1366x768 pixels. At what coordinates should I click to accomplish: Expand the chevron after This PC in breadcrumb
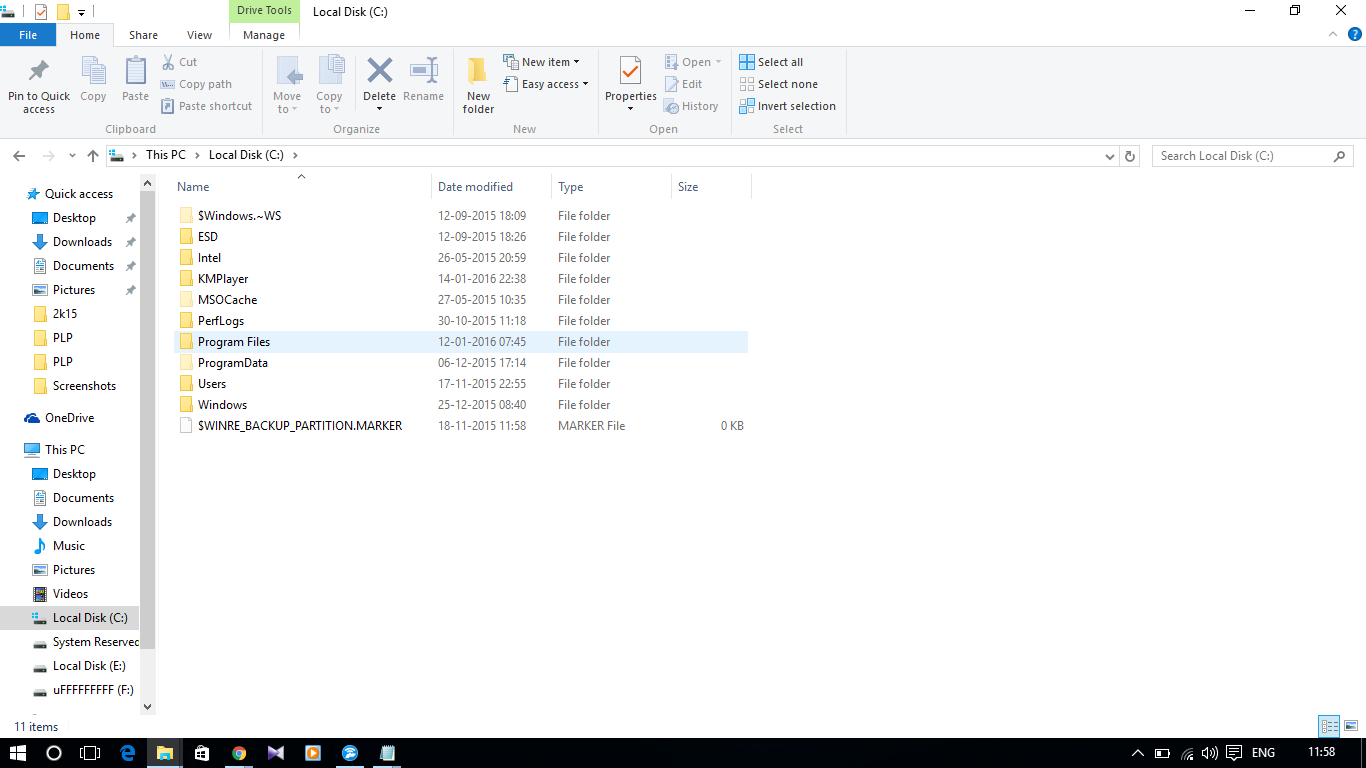click(x=197, y=156)
